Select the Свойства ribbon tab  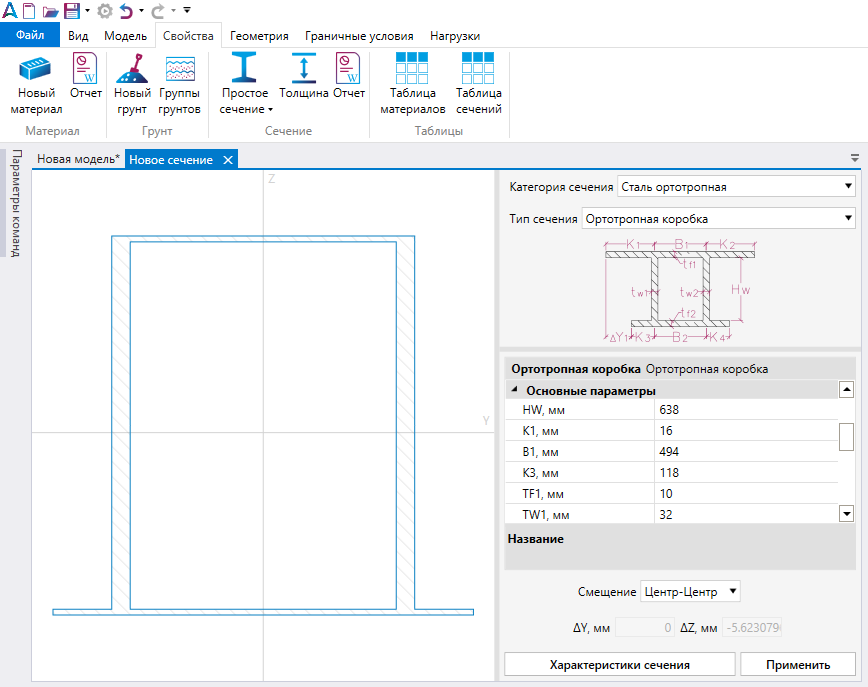[188, 36]
